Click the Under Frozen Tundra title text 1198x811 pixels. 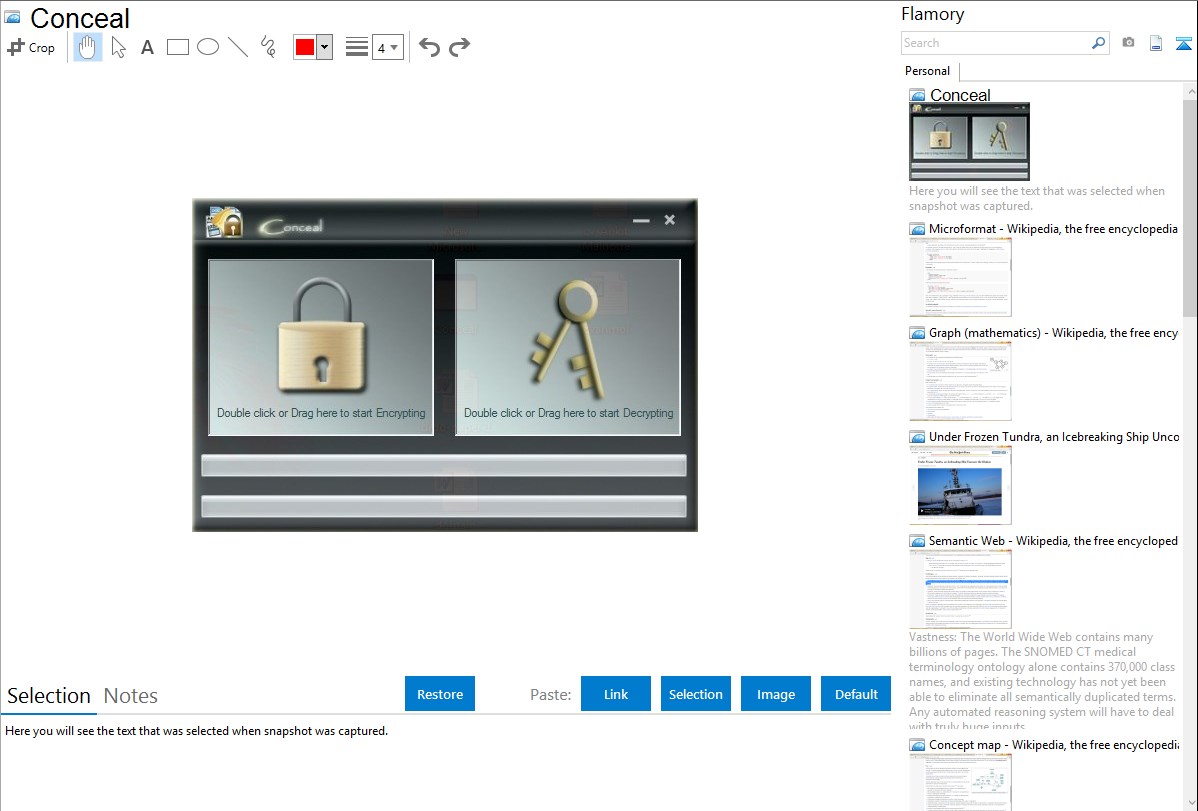[x=1054, y=436]
